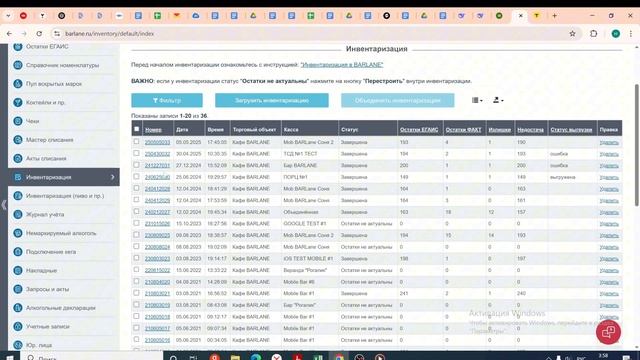Click the Коктейли и пр. sidebar icon
Viewport: 640px width, 360px height.
click(x=18, y=102)
